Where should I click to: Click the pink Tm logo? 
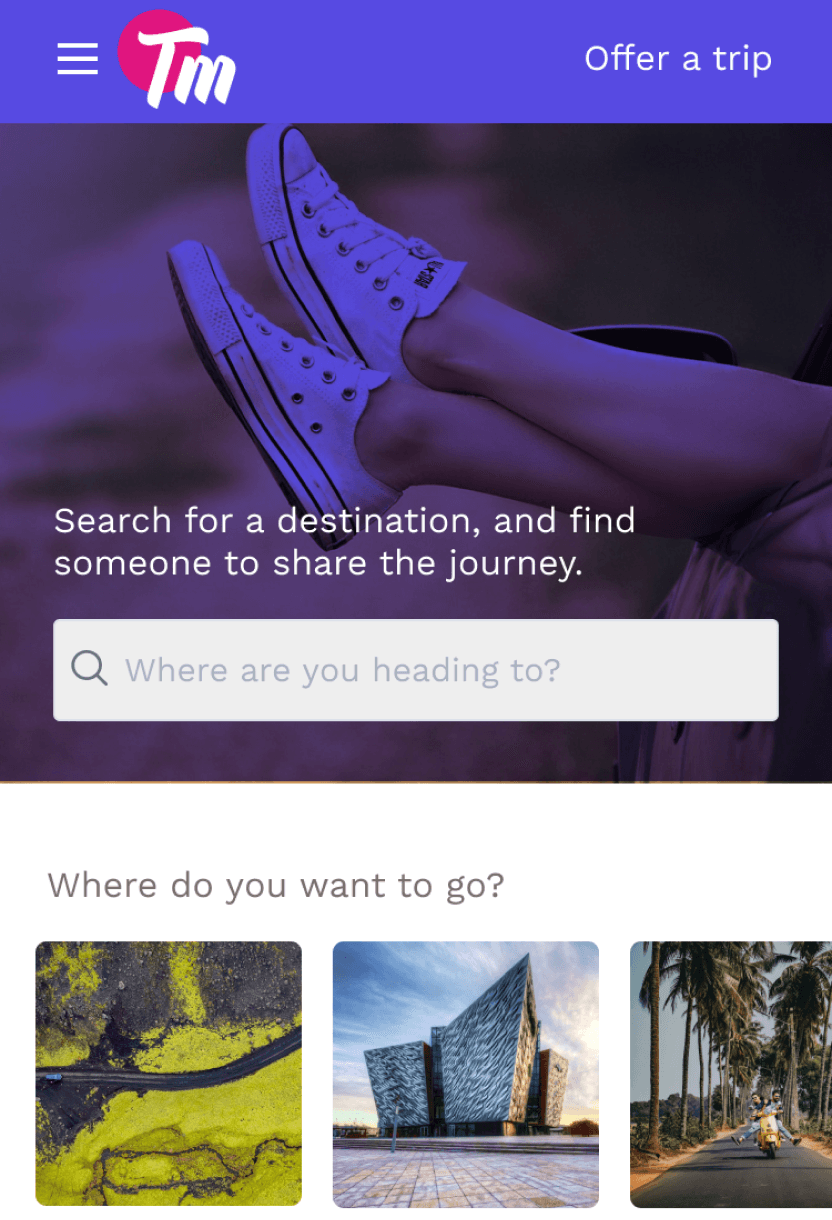tap(177, 59)
